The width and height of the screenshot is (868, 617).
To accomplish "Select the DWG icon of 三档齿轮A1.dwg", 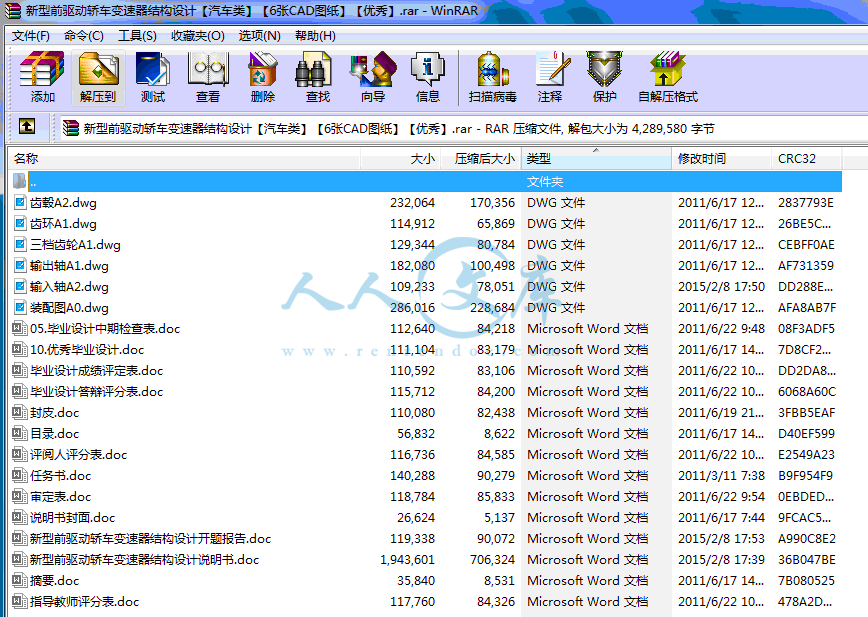I will tap(20, 245).
